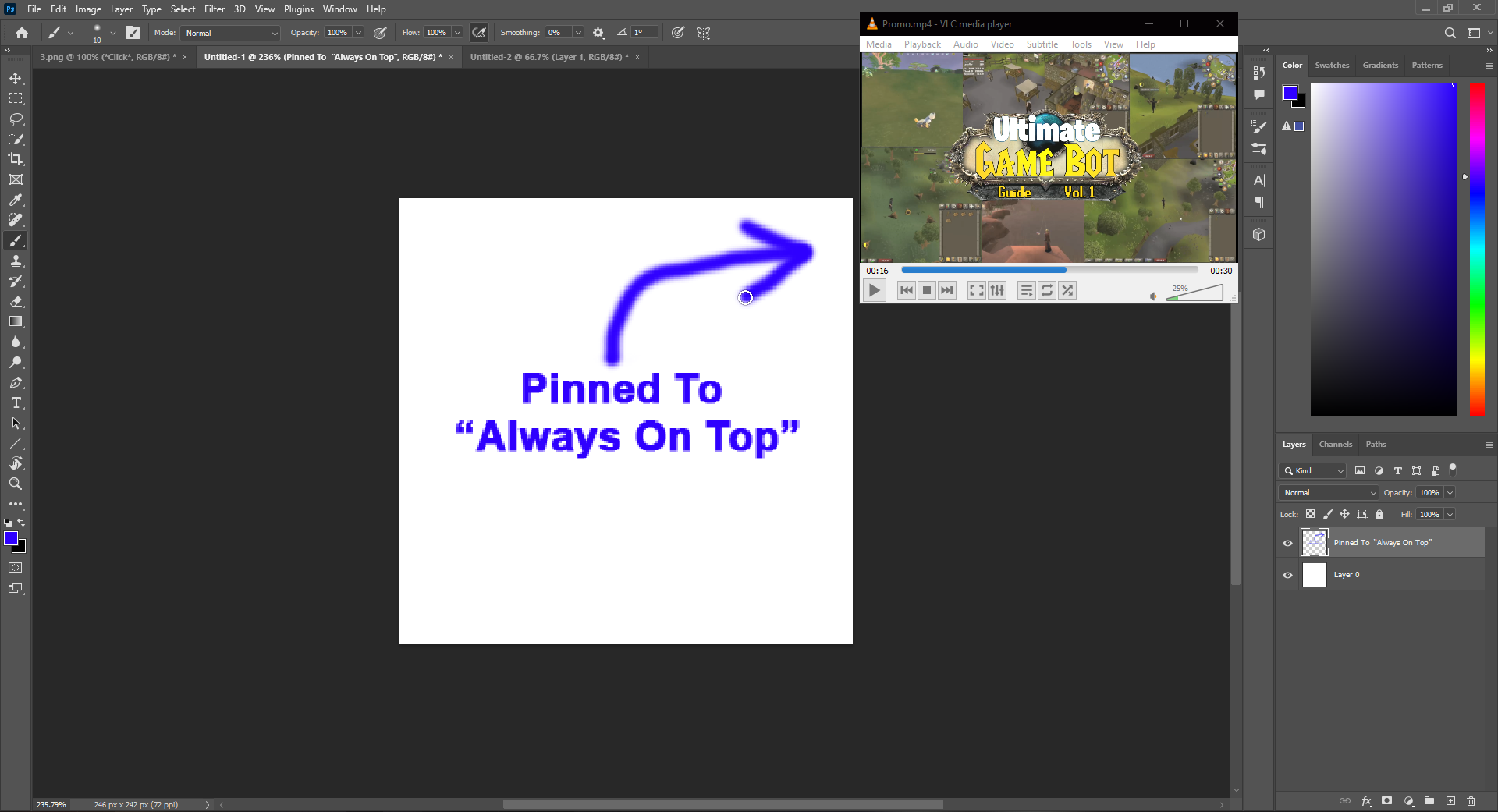Swap foreground and background colors
This screenshot has width=1498, height=812.
(x=22, y=523)
